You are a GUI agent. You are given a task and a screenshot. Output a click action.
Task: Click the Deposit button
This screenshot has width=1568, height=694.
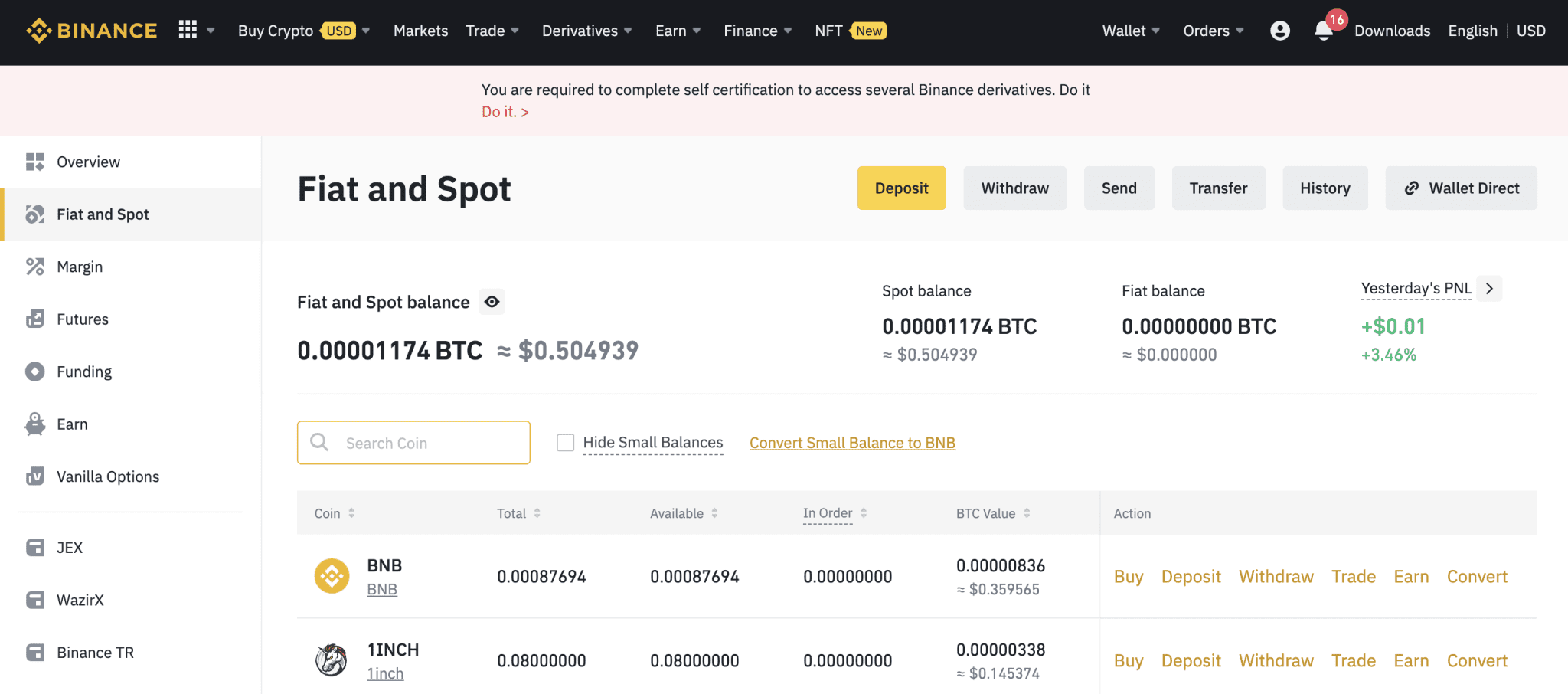coord(901,188)
